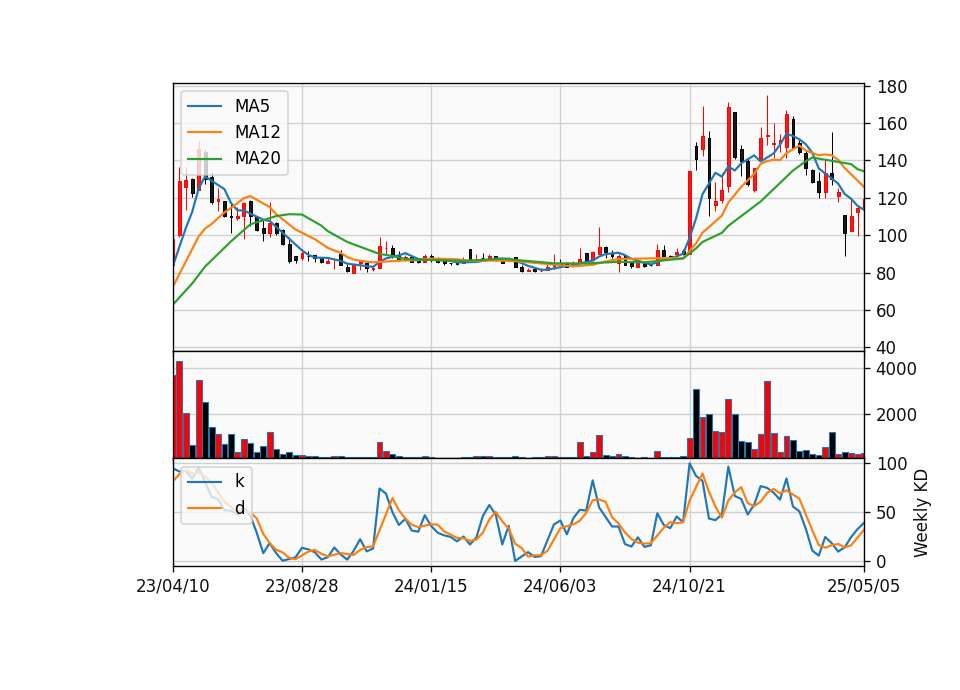Click the 2000 volume axis value
Image resolution: width=960 pixels, height=690 pixels.
[x=897, y=415]
